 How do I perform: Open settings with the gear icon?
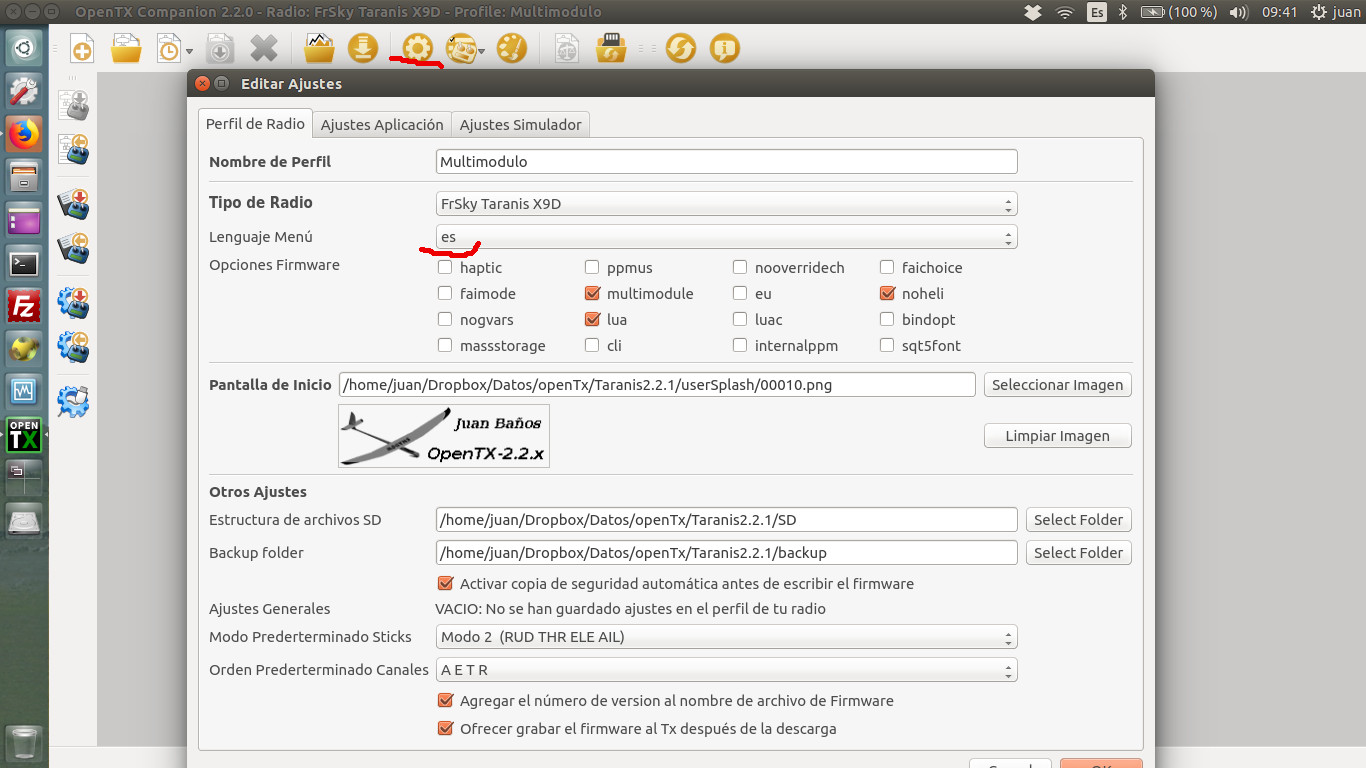point(417,48)
